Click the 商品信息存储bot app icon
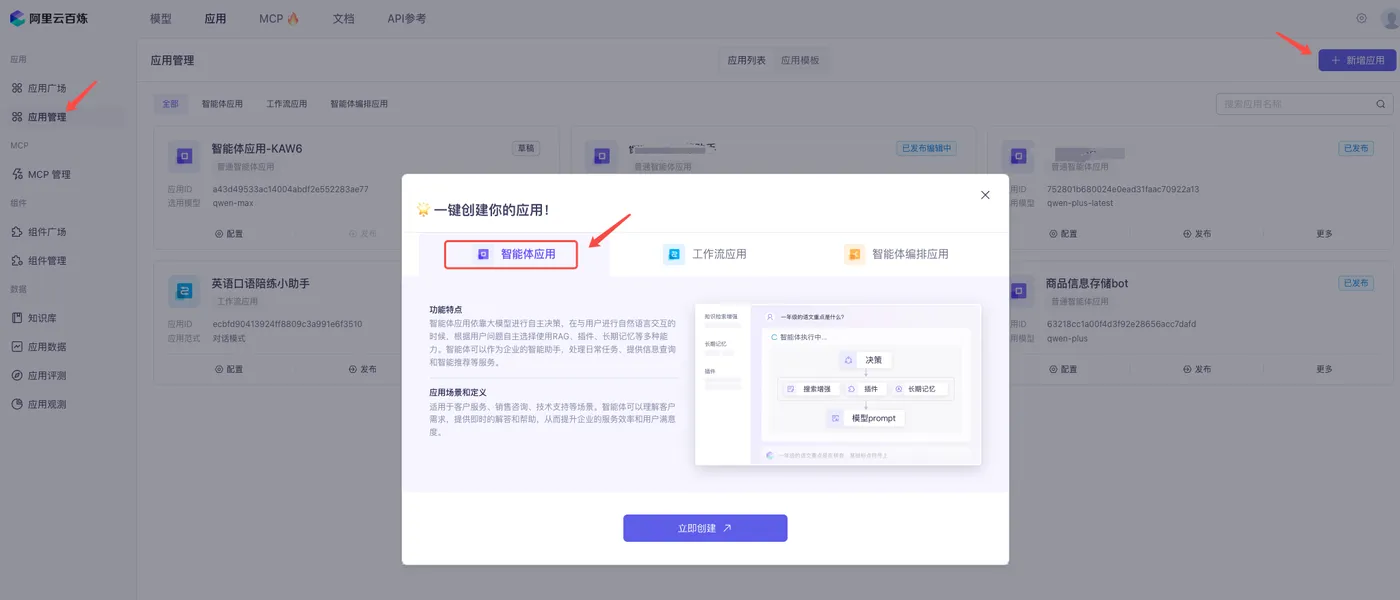 [x=1018, y=291]
